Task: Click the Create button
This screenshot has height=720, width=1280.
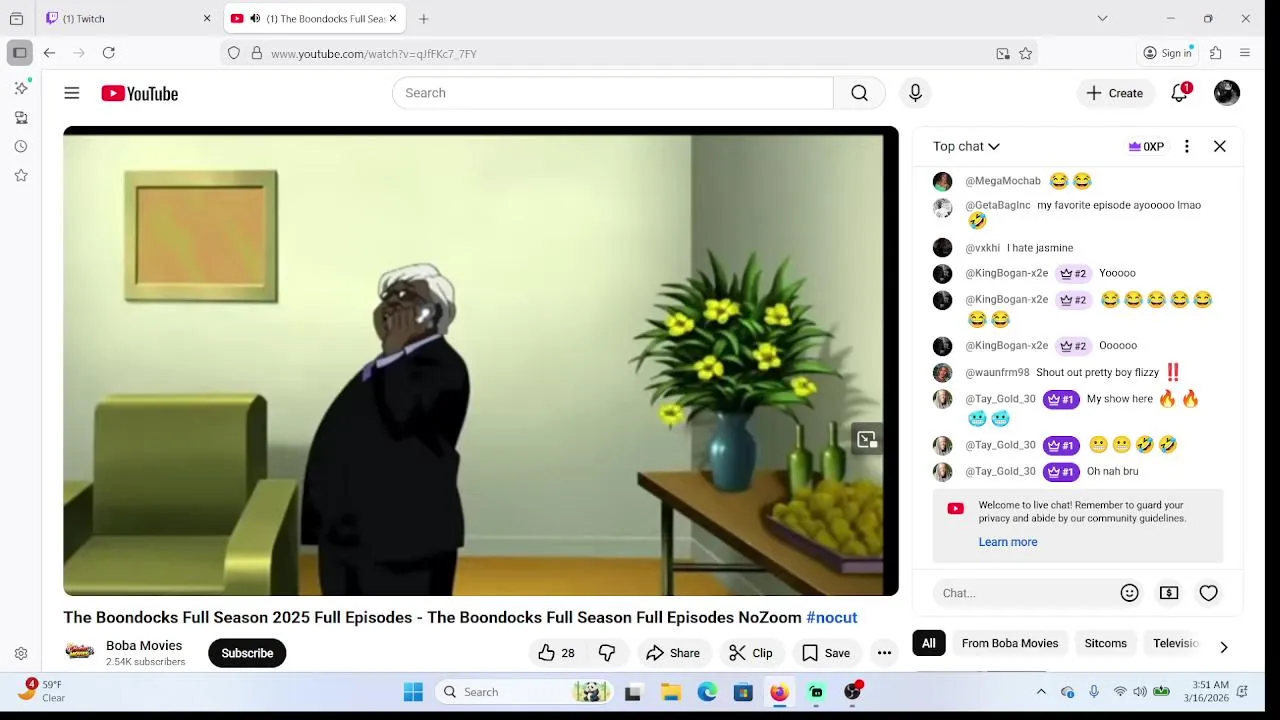Action: click(x=1115, y=93)
